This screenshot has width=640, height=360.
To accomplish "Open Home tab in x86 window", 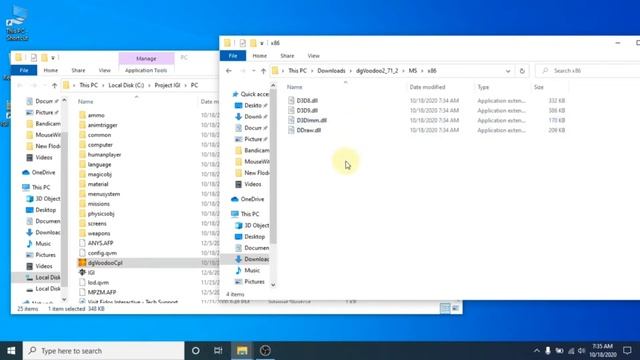I will click(260, 56).
